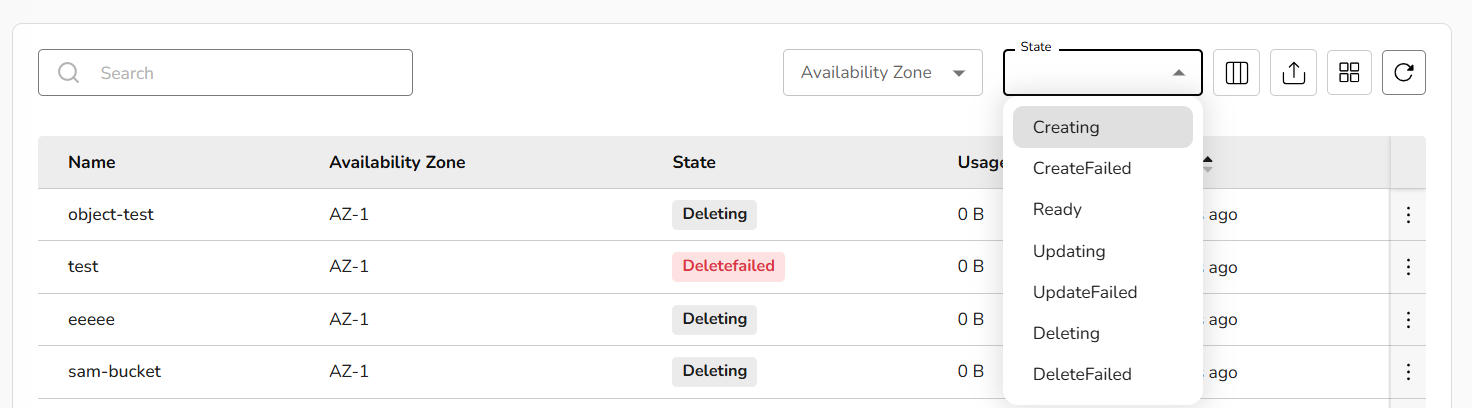Click the Search input field
The height and width of the screenshot is (408, 1472).
point(240,73)
